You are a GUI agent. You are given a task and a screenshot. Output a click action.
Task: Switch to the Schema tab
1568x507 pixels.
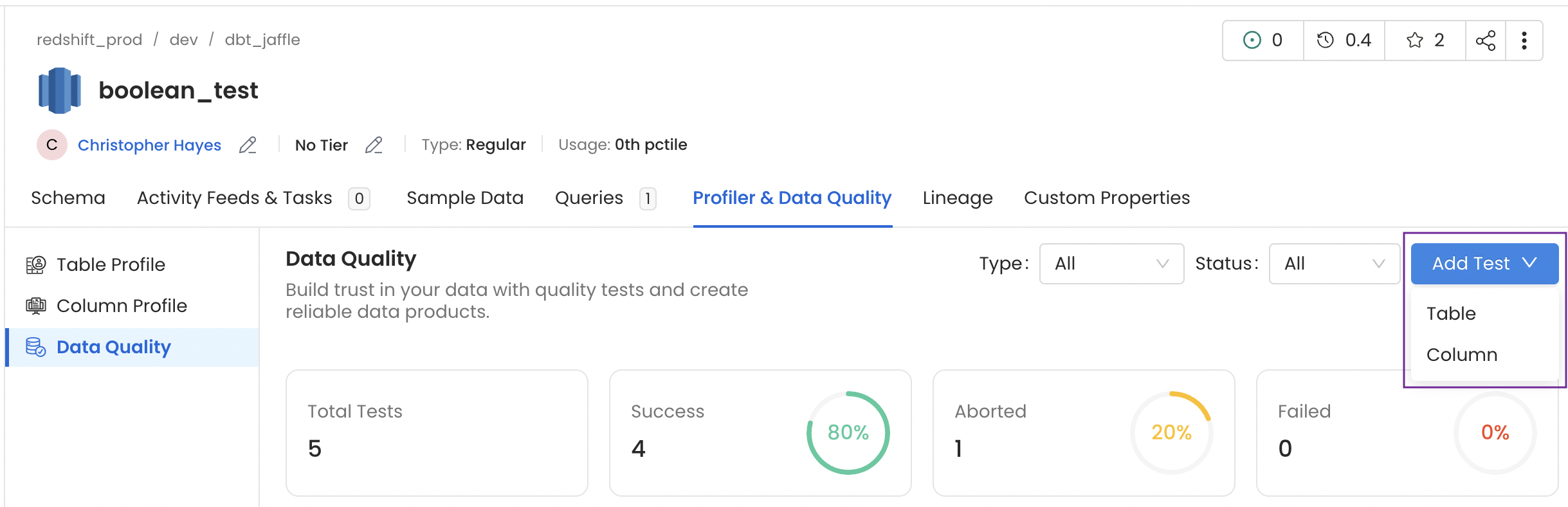pyautogui.click(x=68, y=198)
